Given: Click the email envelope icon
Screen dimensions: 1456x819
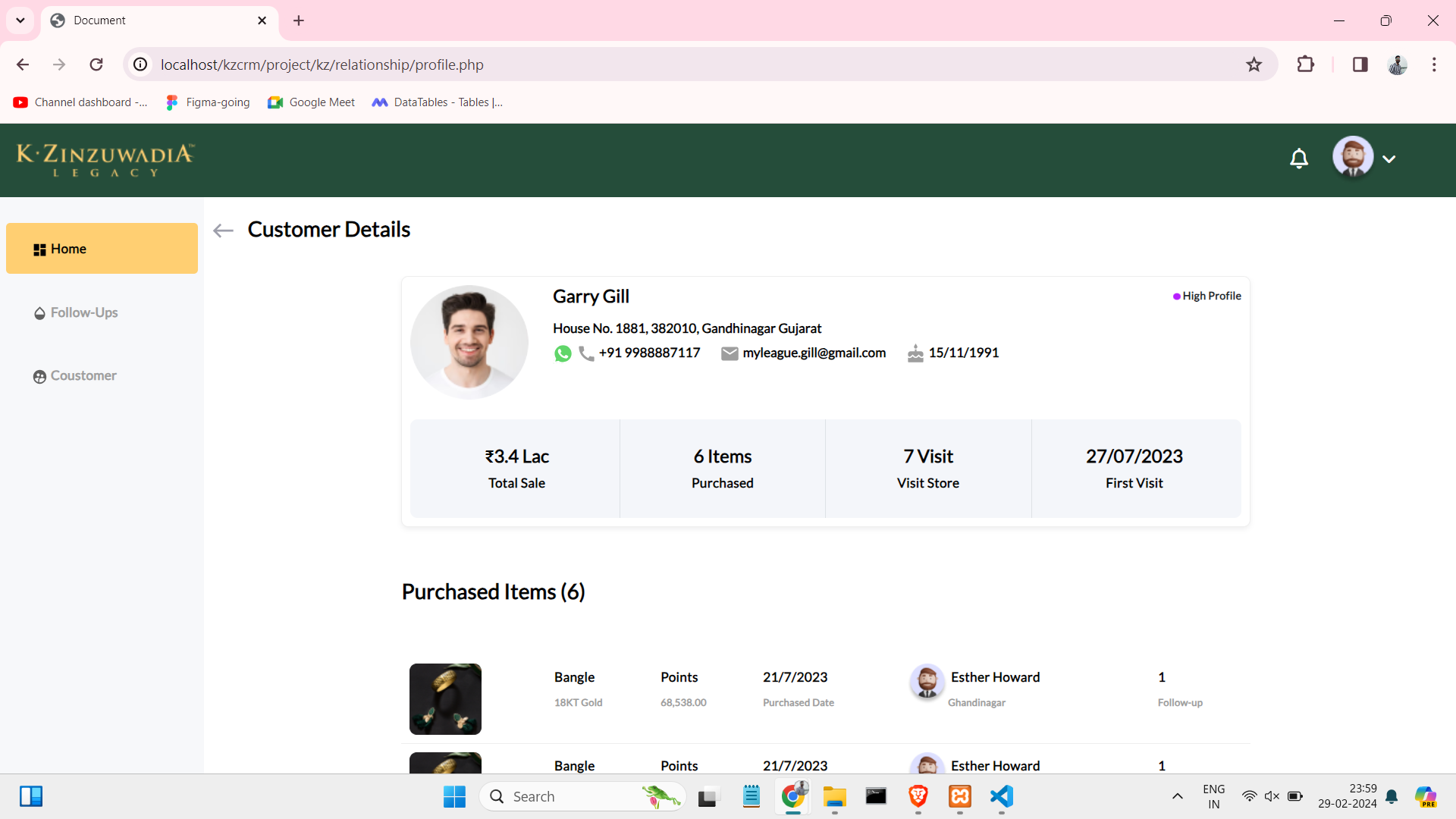Looking at the screenshot, I should pos(729,353).
